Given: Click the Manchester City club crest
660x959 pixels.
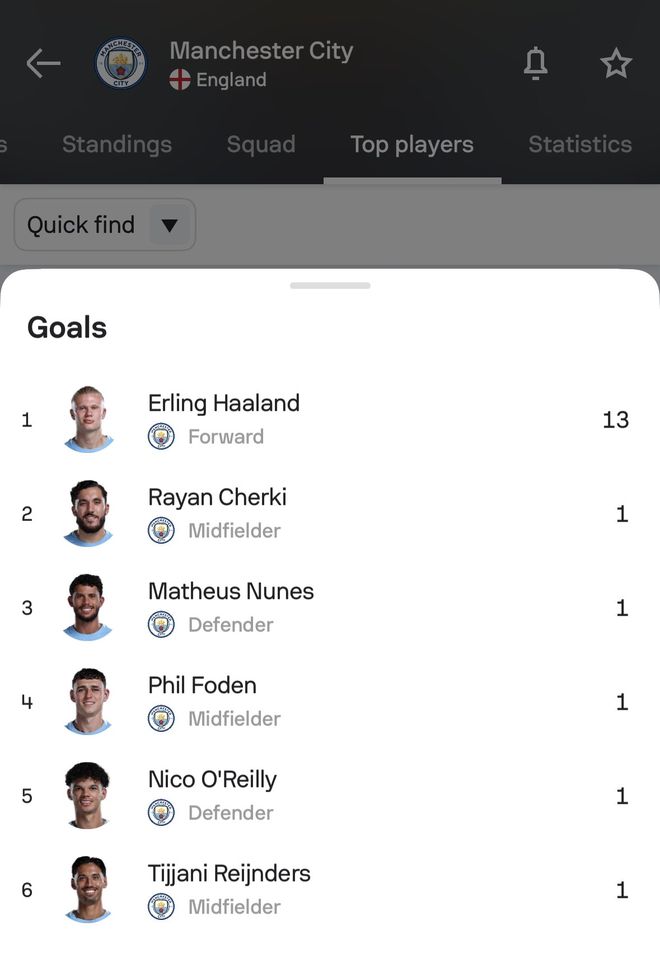Looking at the screenshot, I should pos(121,64).
